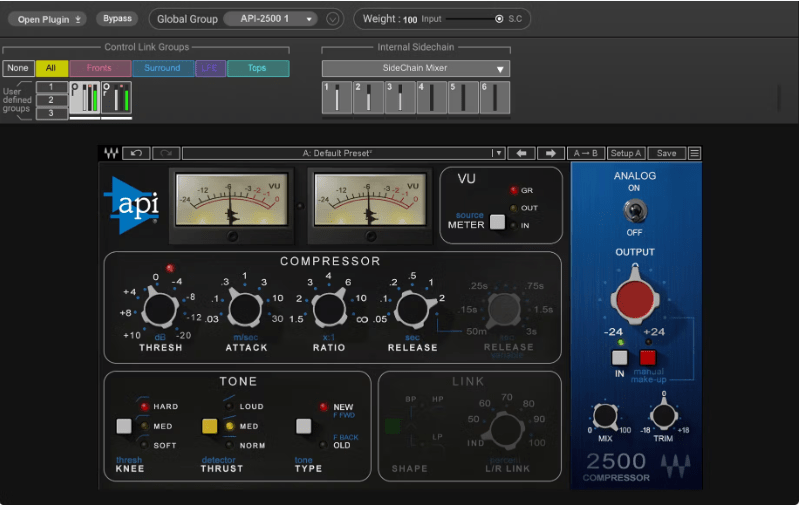The height and width of the screenshot is (510, 799).
Task: Toggle the compressor IN button
Action: (620, 358)
